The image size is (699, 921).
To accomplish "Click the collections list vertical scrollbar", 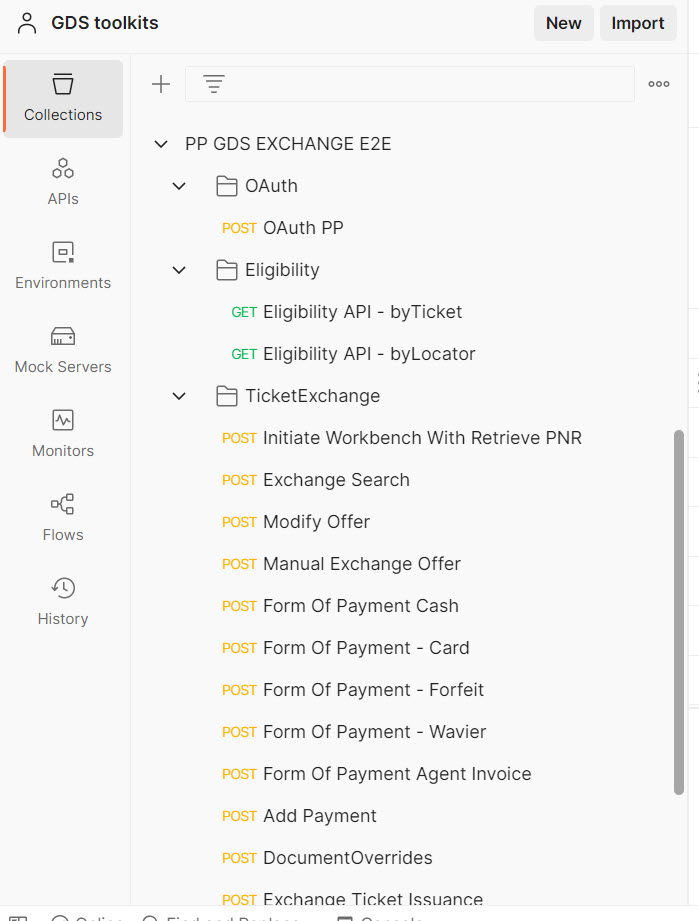I will point(680,610).
